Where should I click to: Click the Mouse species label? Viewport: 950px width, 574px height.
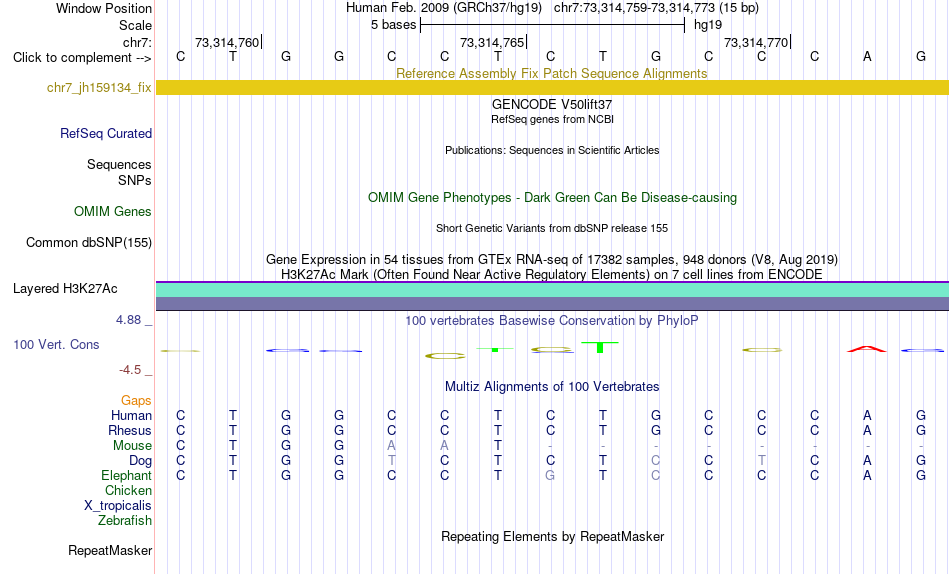pos(132,446)
